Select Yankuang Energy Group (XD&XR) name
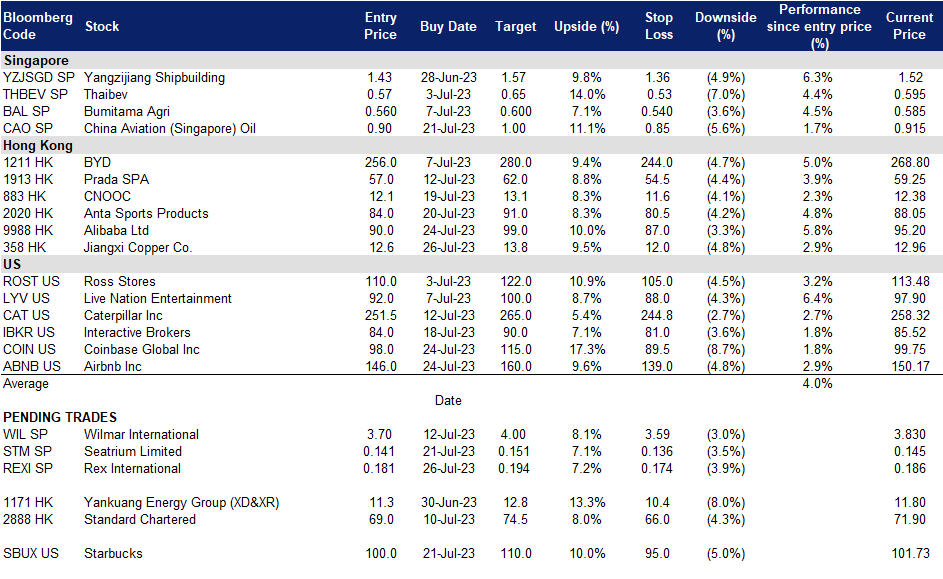The image size is (943, 579). click(182, 503)
